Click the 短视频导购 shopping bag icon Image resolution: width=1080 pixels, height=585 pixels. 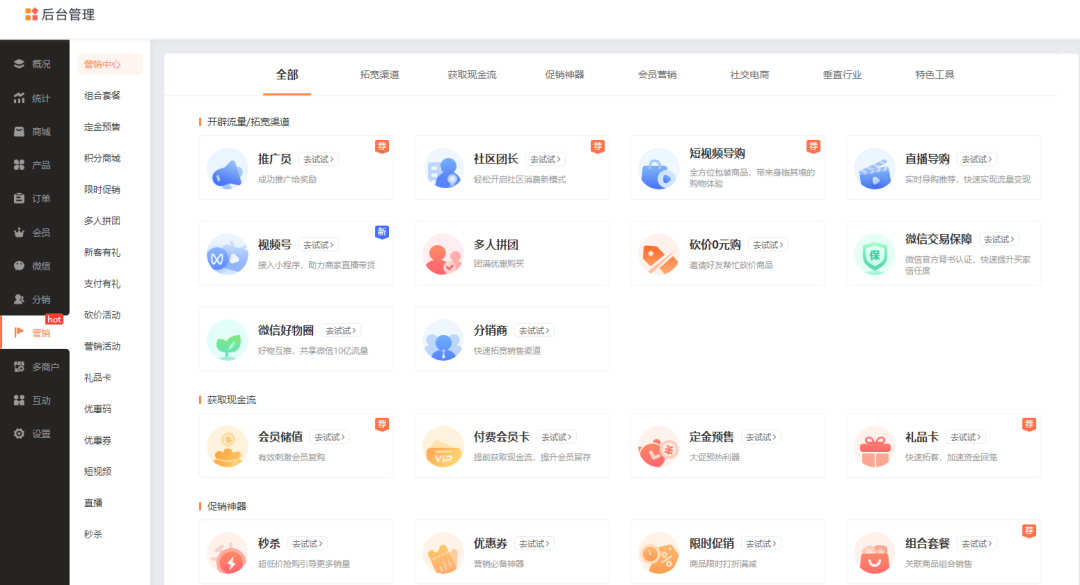pyautogui.click(x=658, y=168)
